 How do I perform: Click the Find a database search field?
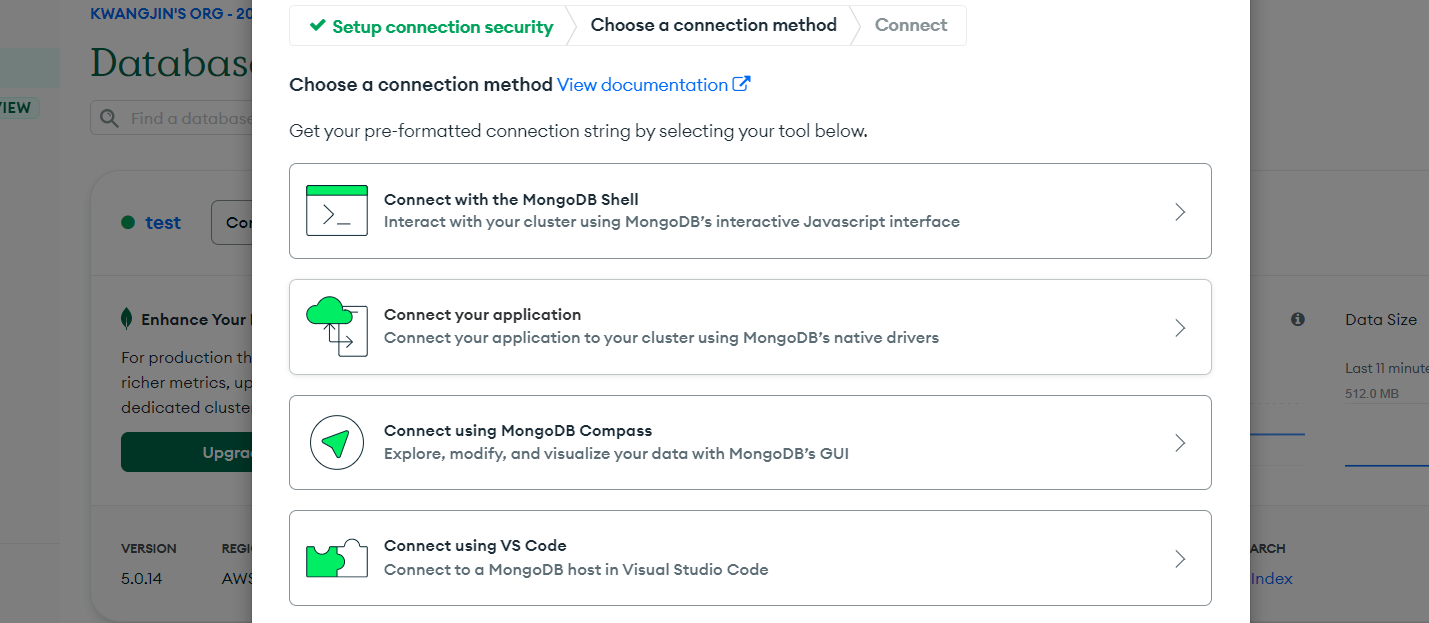[190, 118]
